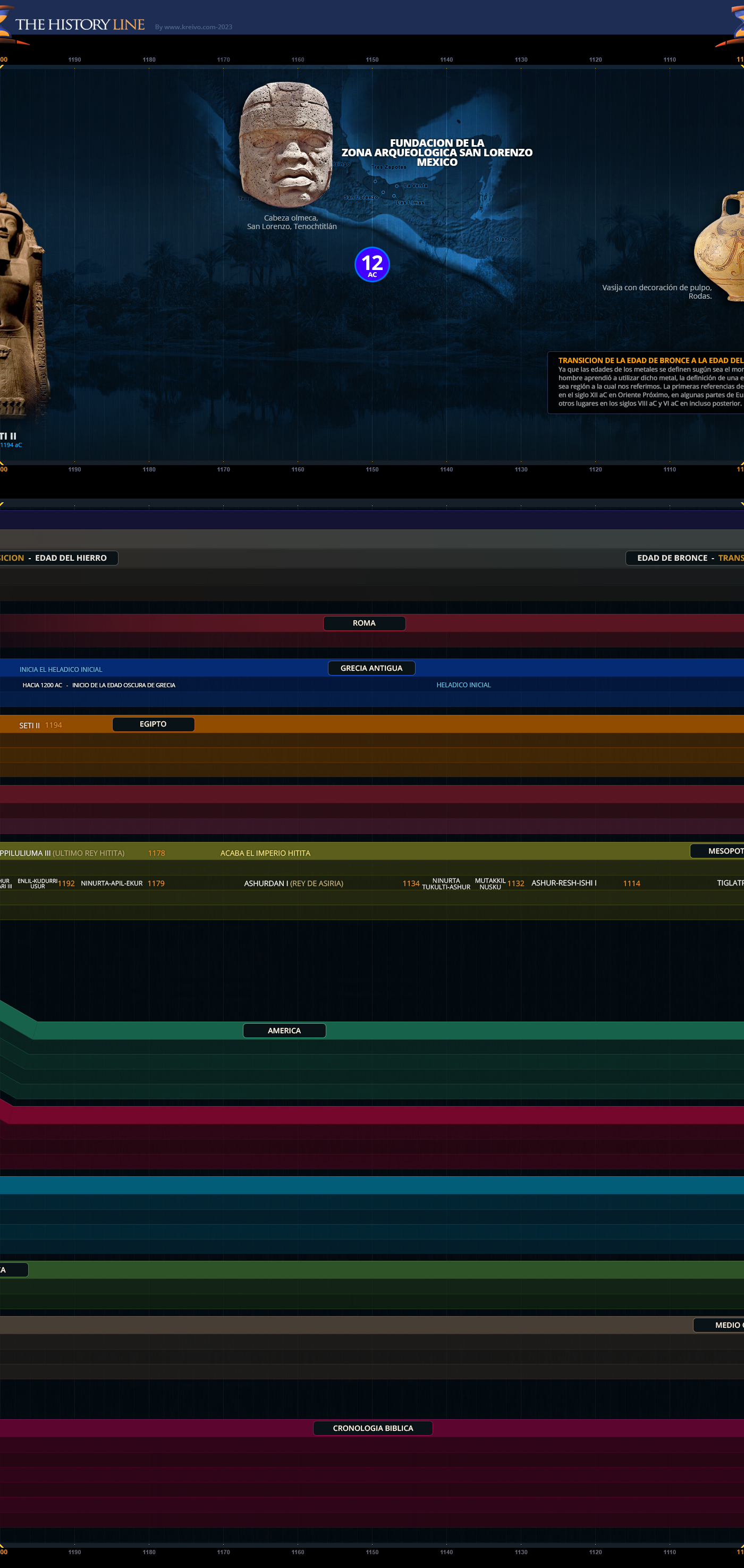The image size is (744, 1568).
Task: Click the 1190 marker on the top ruler
Action: pos(74,60)
